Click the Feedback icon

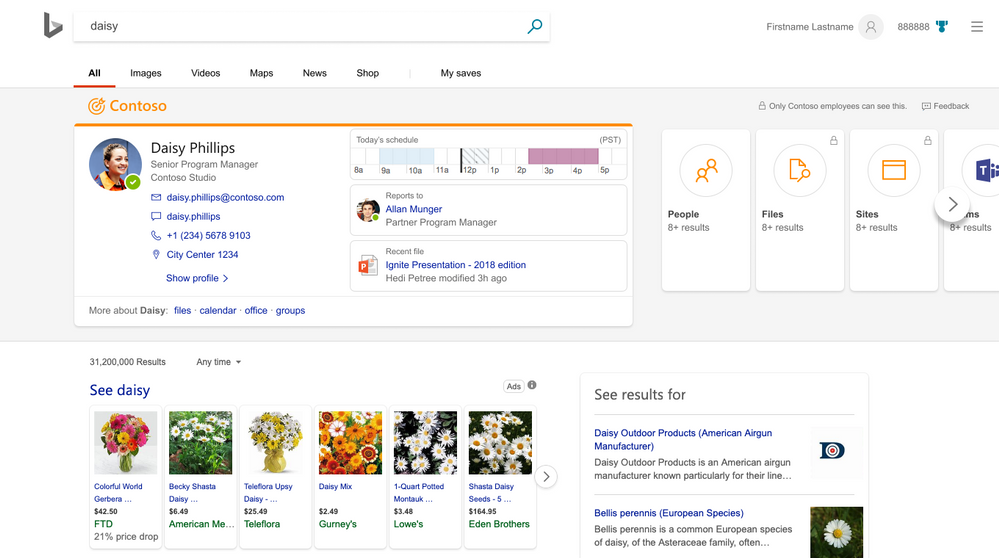[x=926, y=106]
